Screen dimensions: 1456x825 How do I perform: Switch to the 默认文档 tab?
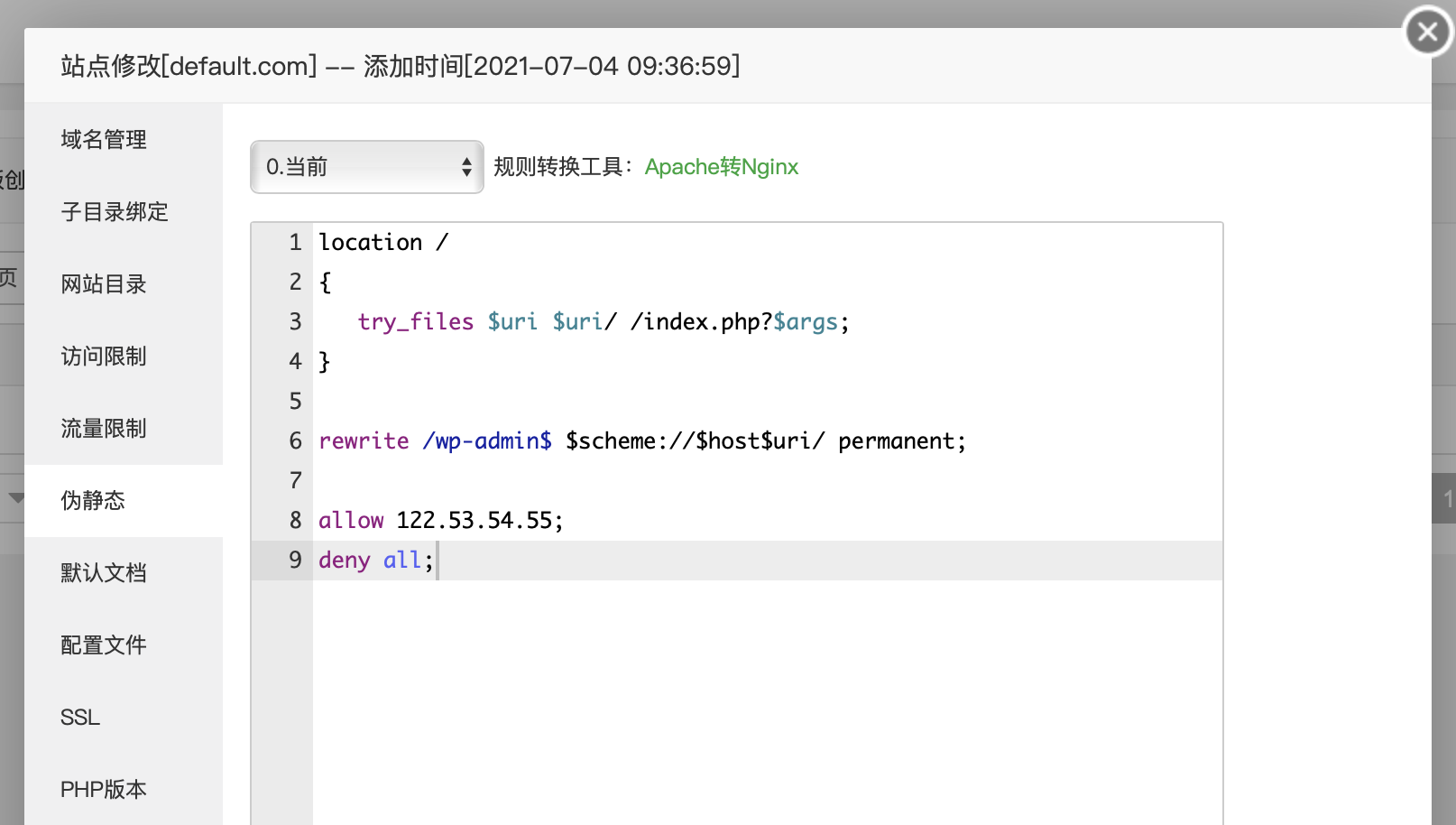pos(124,573)
